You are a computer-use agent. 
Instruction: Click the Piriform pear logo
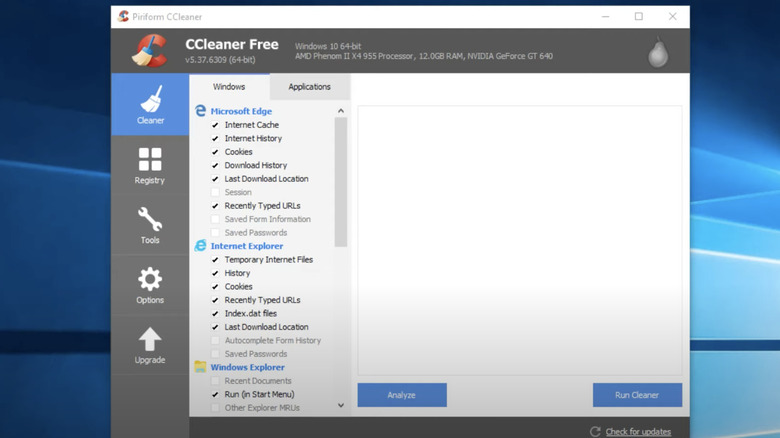(658, 52)
